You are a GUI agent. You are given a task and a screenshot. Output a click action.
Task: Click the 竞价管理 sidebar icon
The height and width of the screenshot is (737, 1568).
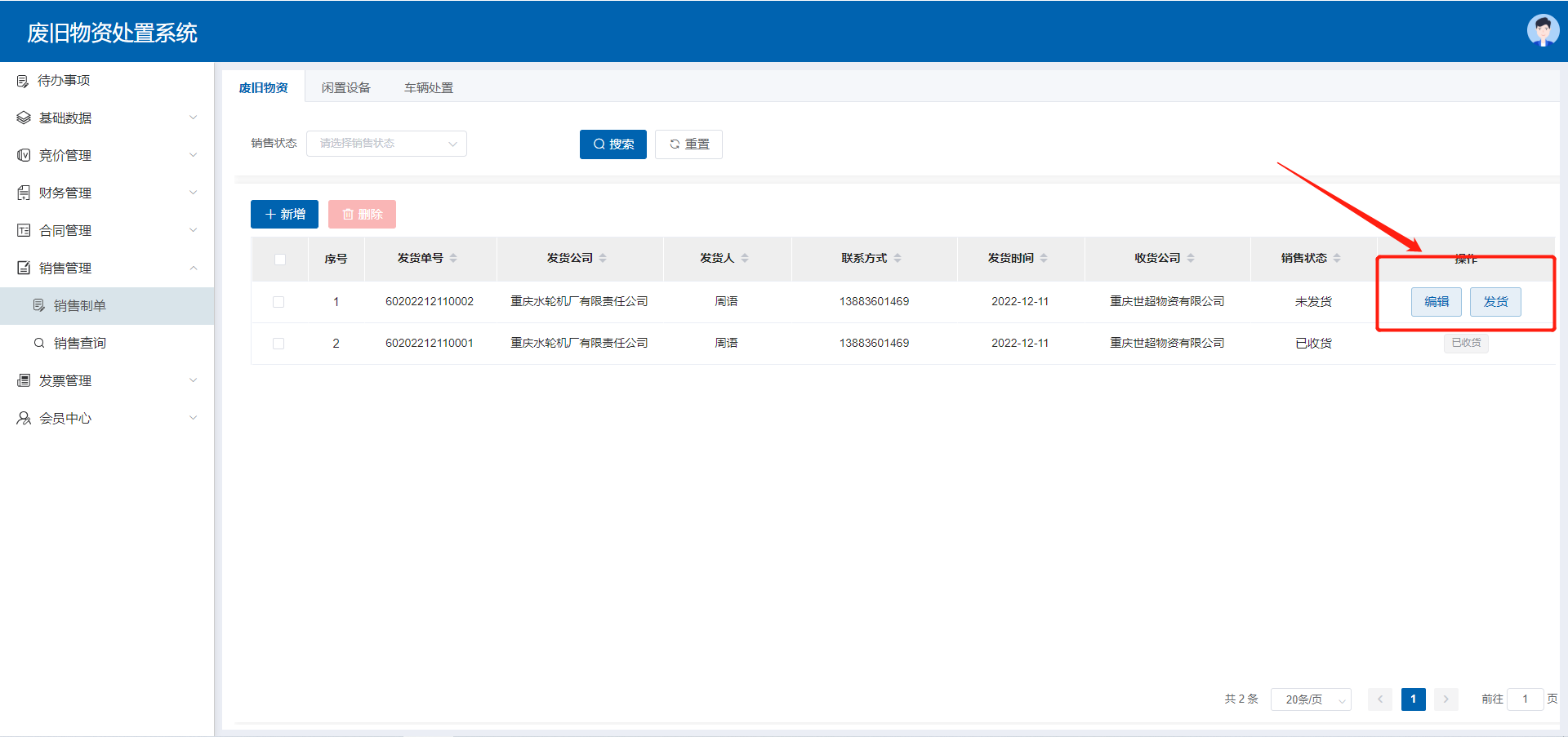[x=24, y=155]
